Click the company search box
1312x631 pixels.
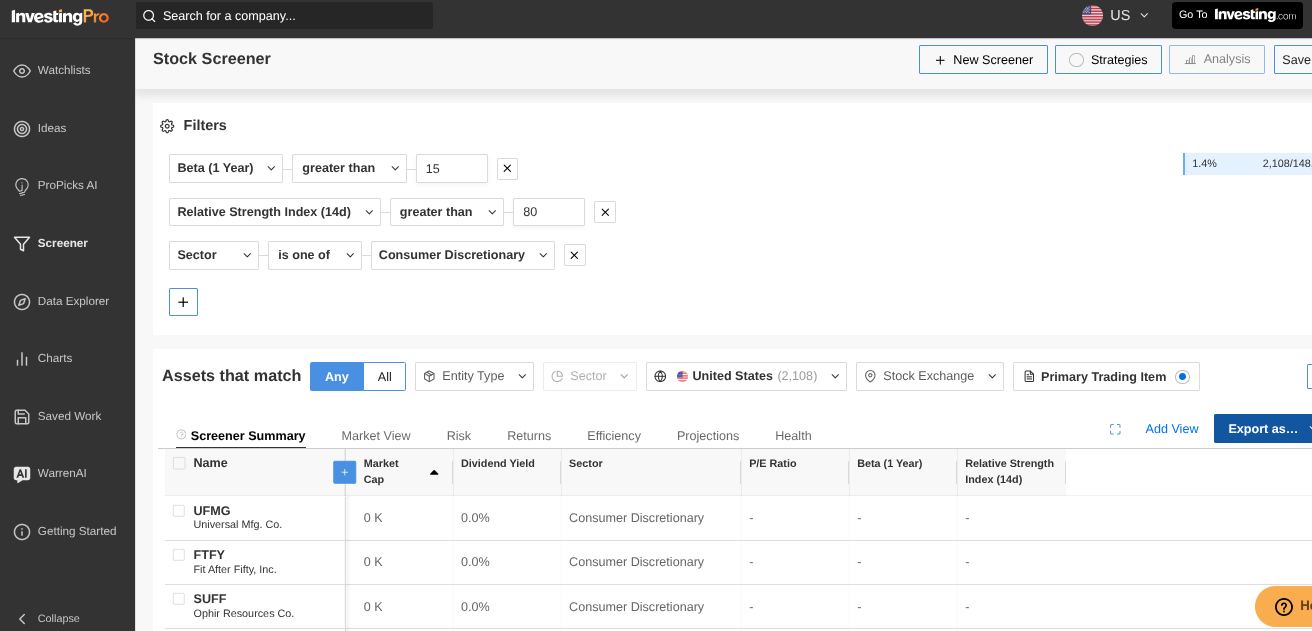click(285, 16)
